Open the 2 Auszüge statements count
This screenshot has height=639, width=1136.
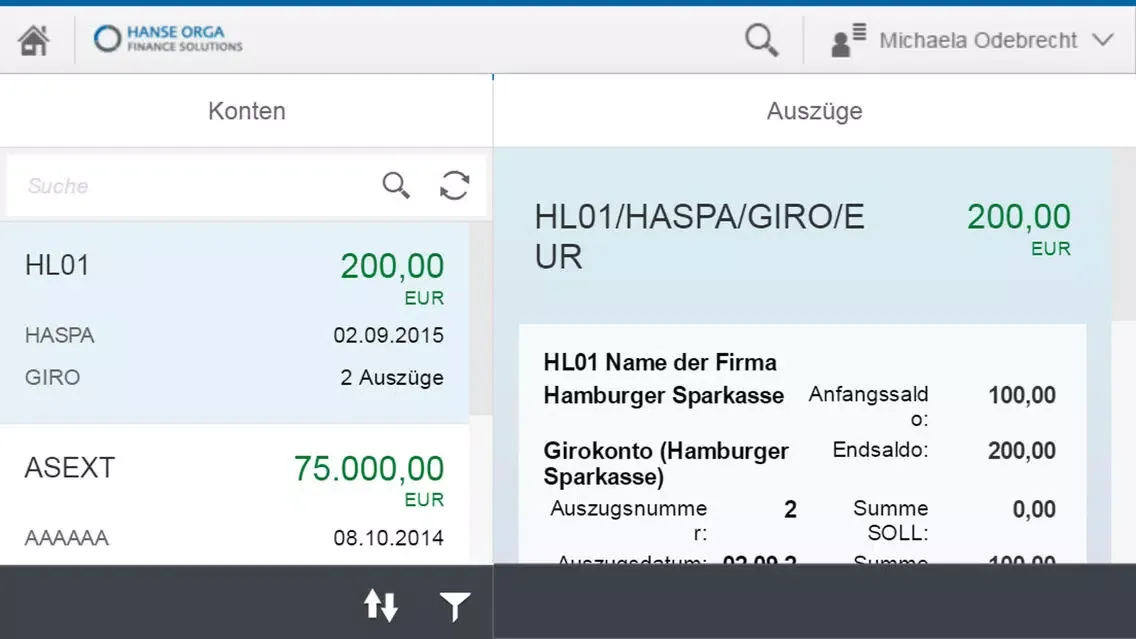pos(392,377)
